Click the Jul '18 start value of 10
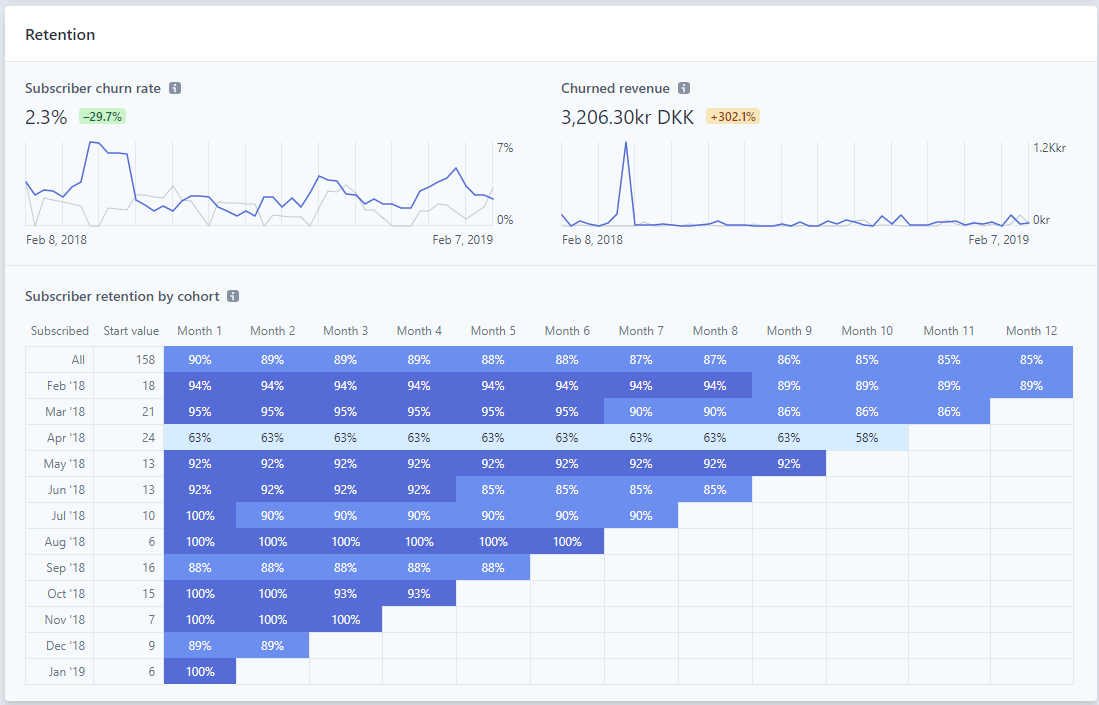Screen dimensions: 1099x705 click(x=150, y=516)
